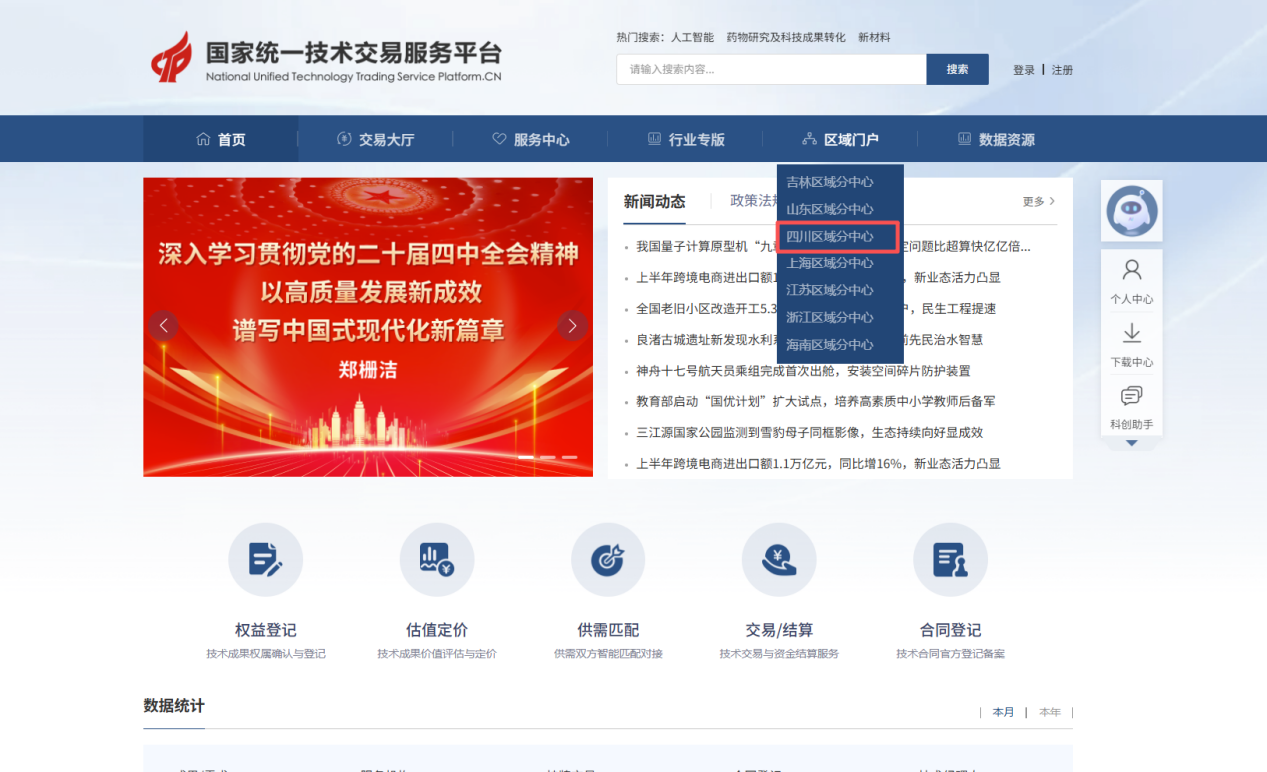
Task: Open the 交易/结算 transaction icon
Action: (x=779, y=559)
